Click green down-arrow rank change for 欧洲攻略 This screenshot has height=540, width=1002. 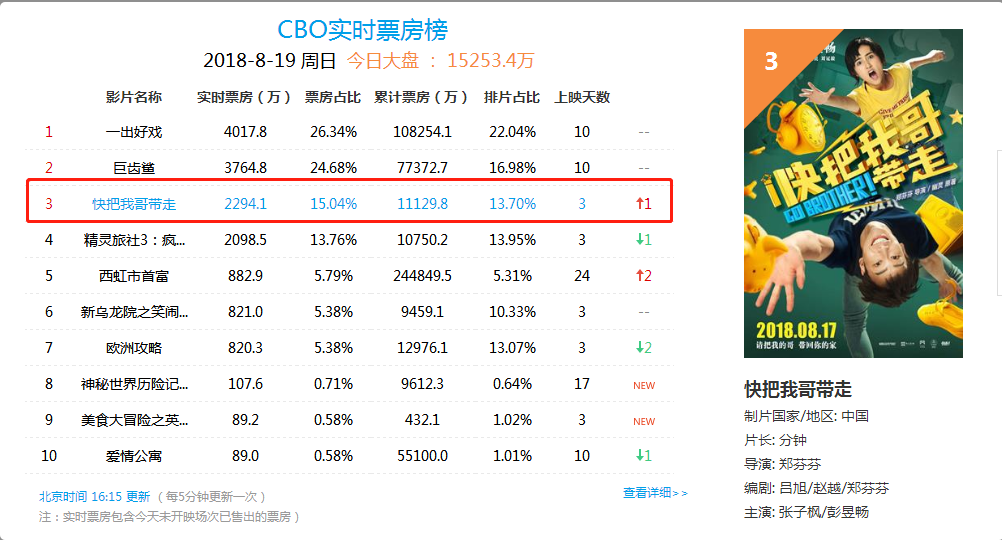tap(644, 348)
